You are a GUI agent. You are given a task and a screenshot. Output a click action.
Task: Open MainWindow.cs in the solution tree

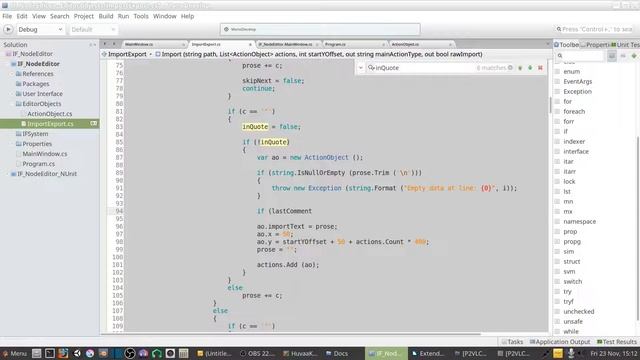pyautogui.click(x=44, y=154)
